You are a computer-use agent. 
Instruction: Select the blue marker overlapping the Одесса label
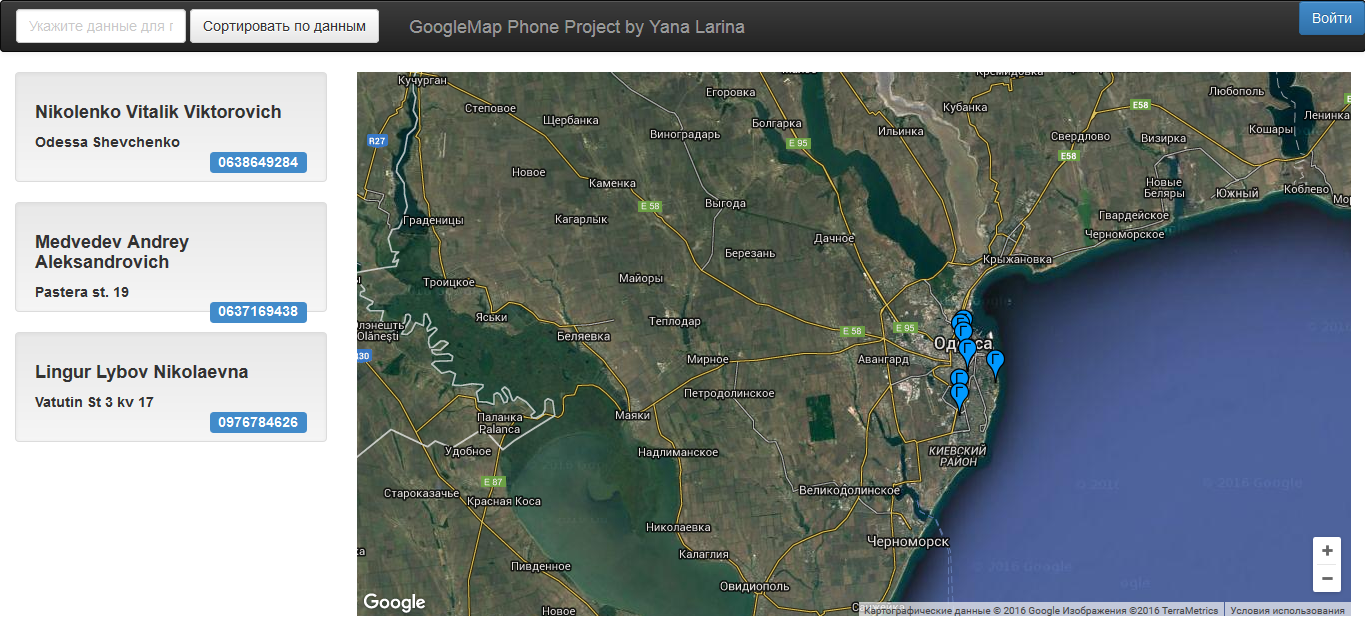[967, 351]
